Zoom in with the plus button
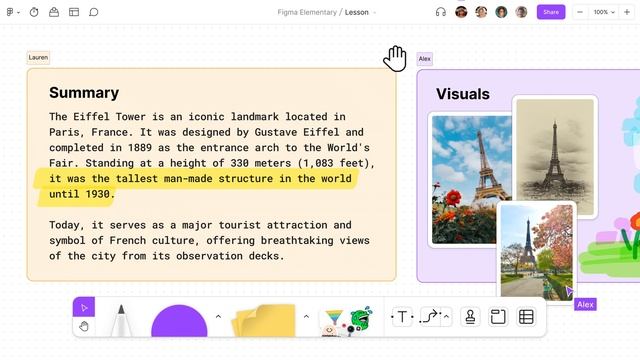This screenshot has height=360, width=640. 627,12
